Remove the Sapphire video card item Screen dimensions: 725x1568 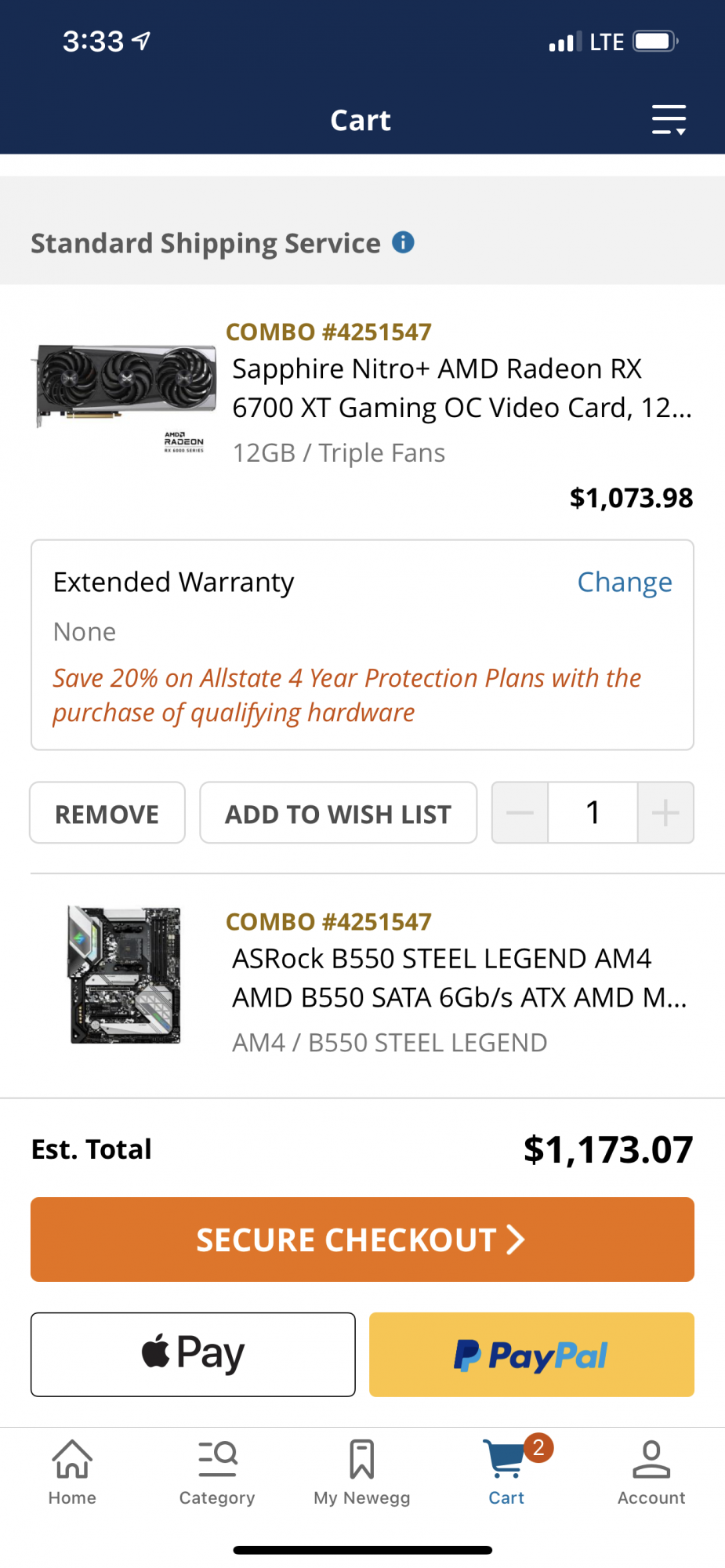pyautogui.click(x=107, y=813)
